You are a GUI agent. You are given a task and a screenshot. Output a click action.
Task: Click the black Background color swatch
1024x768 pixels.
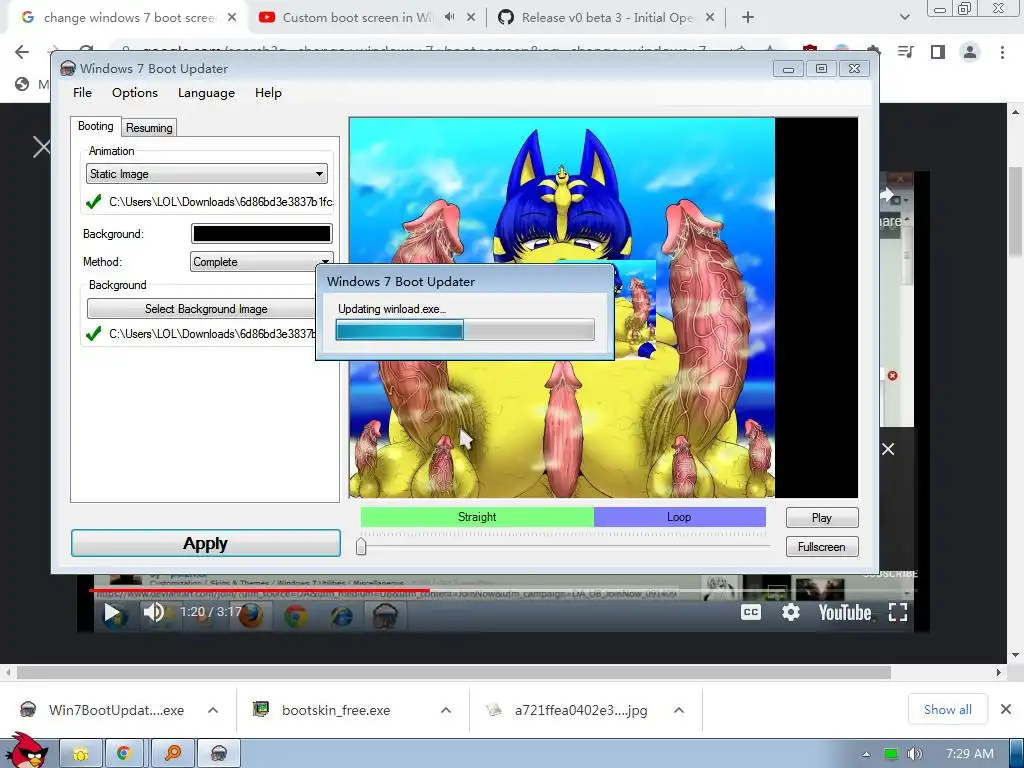pos(261,234)
